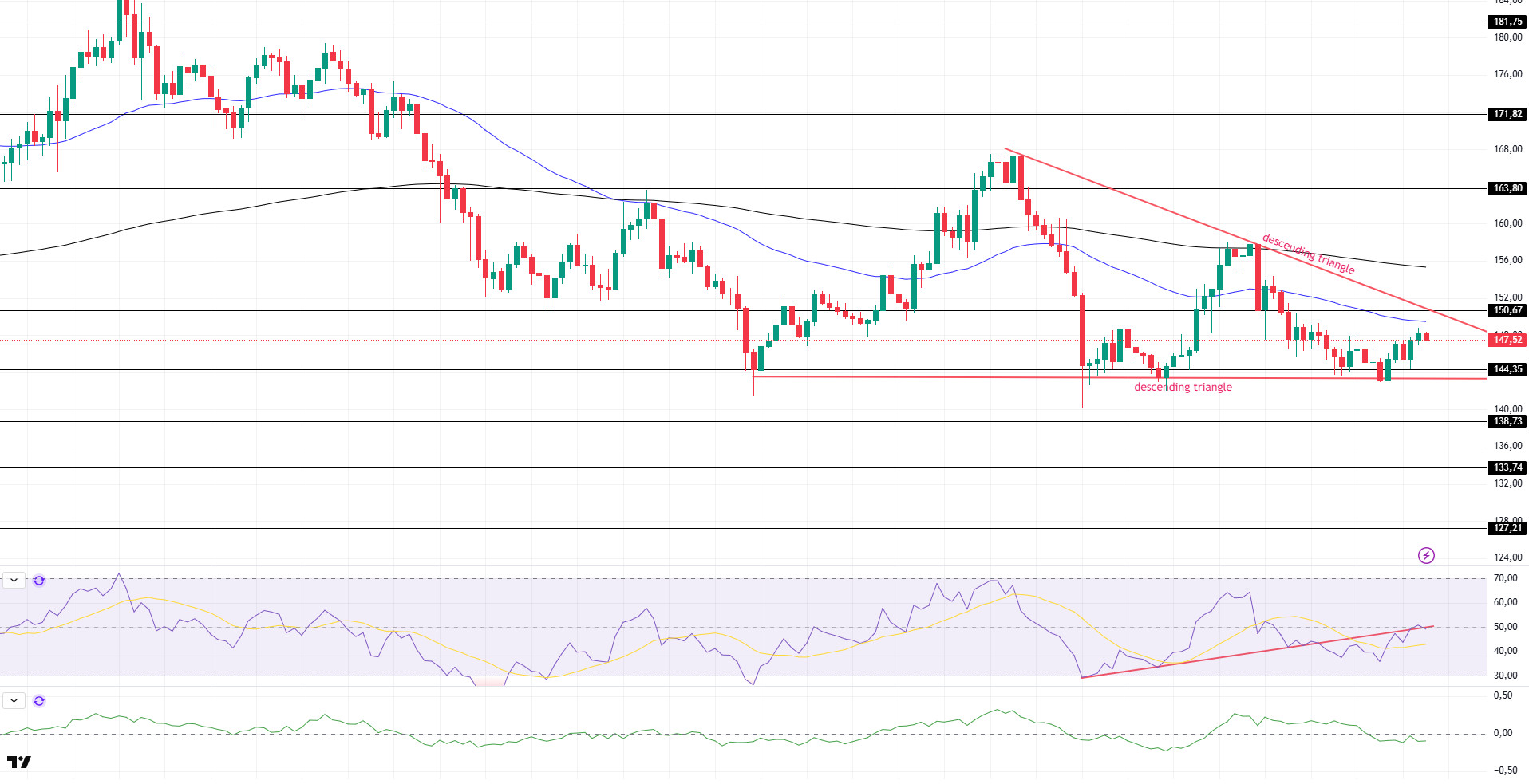Viewport: 1529px width, 784px height.
Task: Click the 168,00 price axis value
Action: 1507,149
